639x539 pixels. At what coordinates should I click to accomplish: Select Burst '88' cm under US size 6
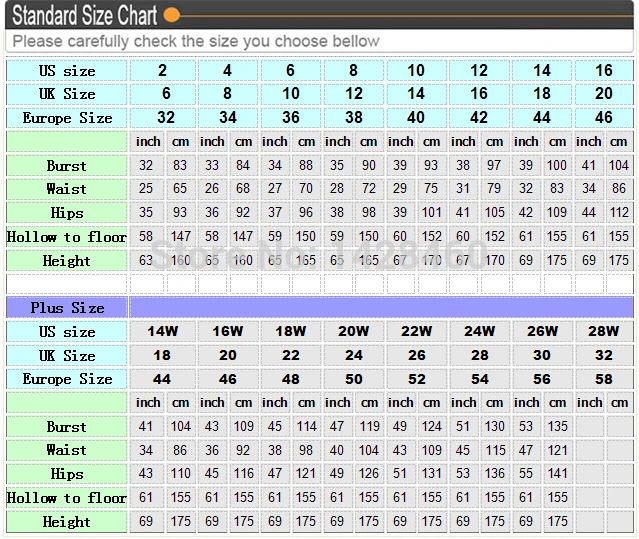coord(306,165)
